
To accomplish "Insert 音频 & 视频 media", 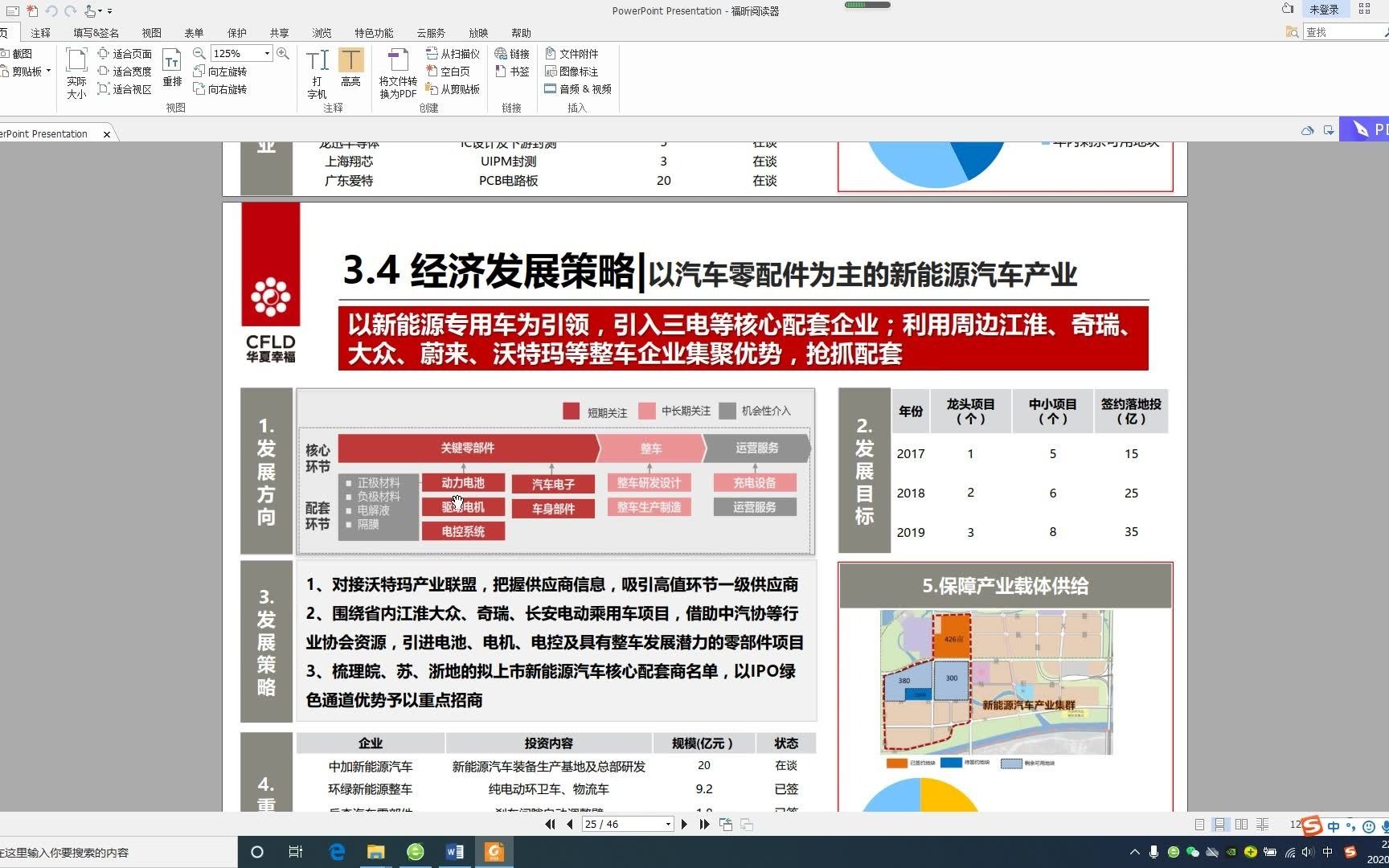I will coord(578,89).
